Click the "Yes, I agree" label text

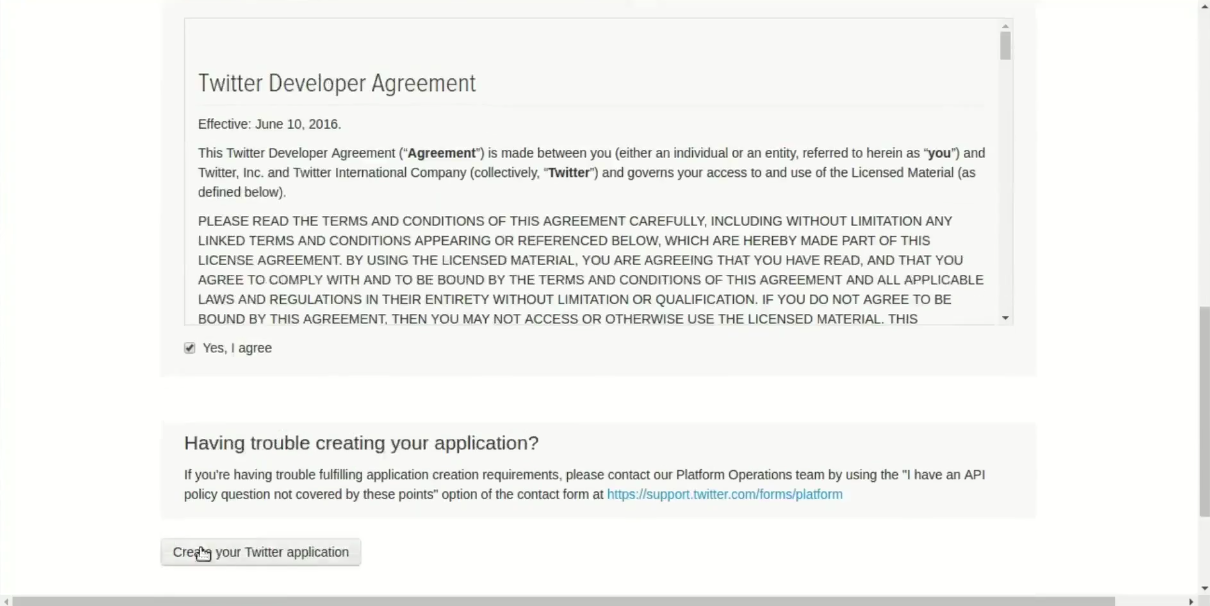coord(237,348)
